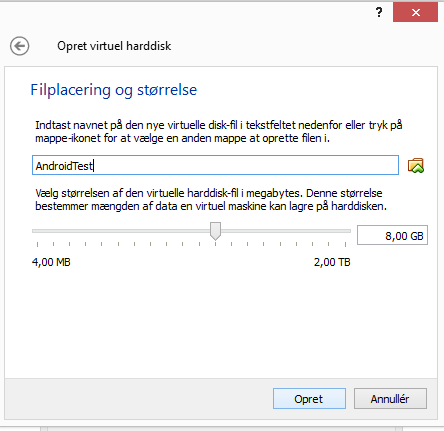Click slider track right of the handle
444x431 pixels.
[286, 231]
